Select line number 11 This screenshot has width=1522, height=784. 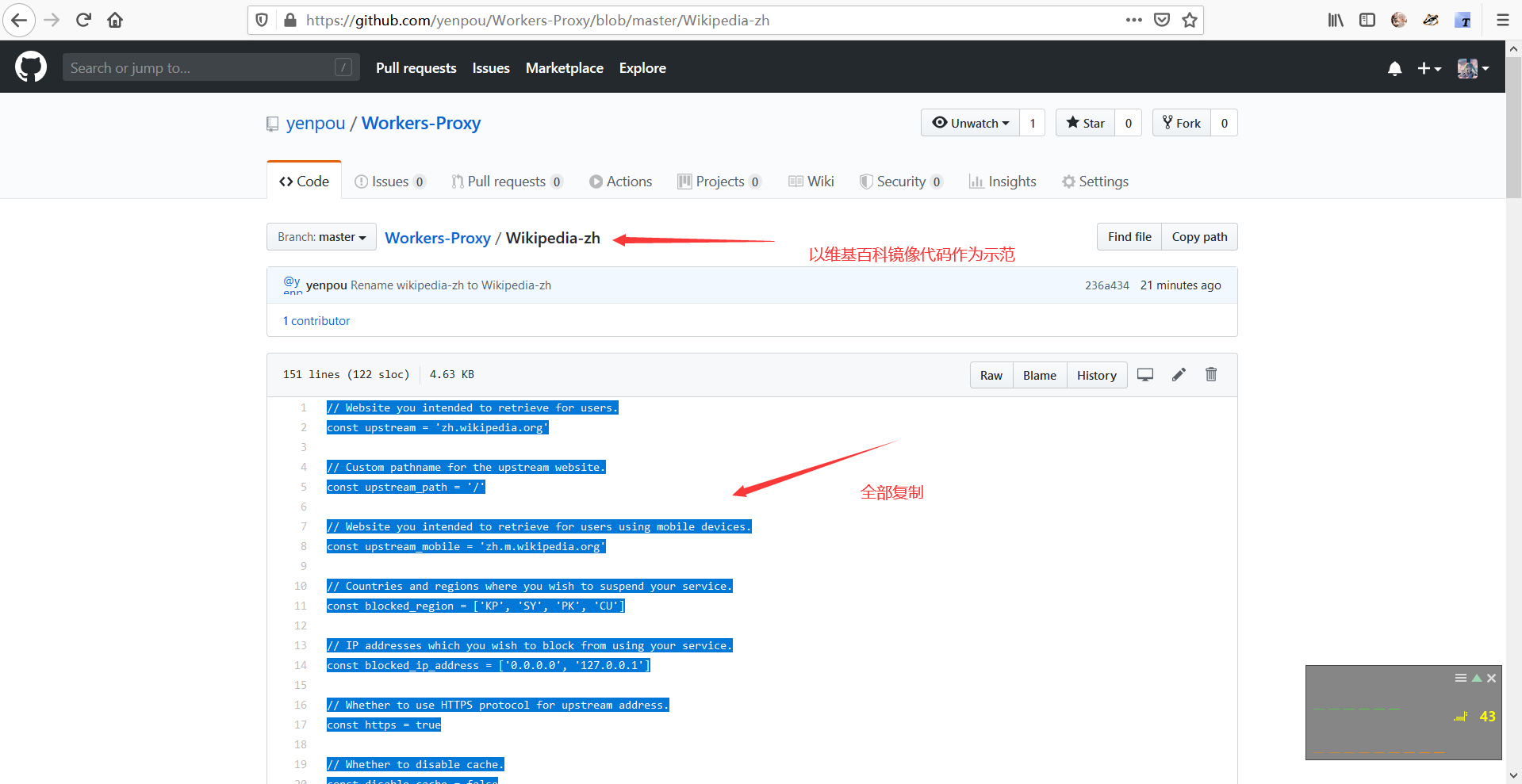[x=301, y=606]
